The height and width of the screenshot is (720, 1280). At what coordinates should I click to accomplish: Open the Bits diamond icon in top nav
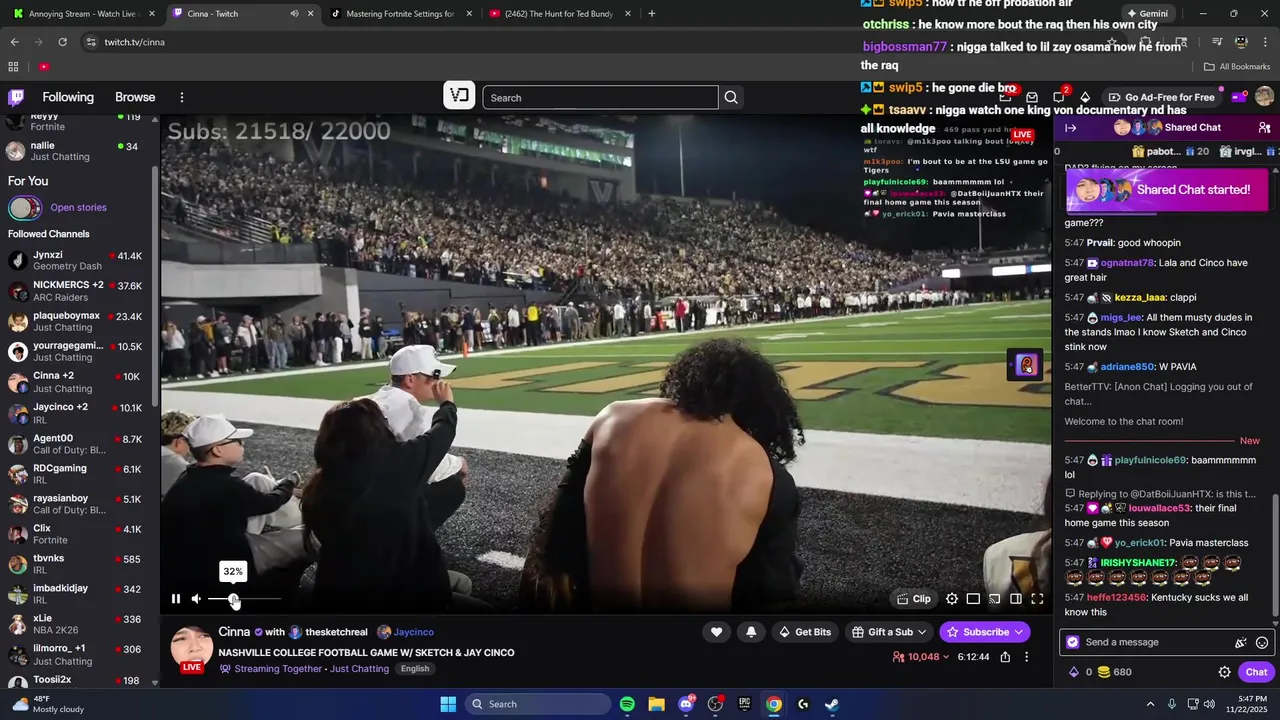pos(1085,97)
